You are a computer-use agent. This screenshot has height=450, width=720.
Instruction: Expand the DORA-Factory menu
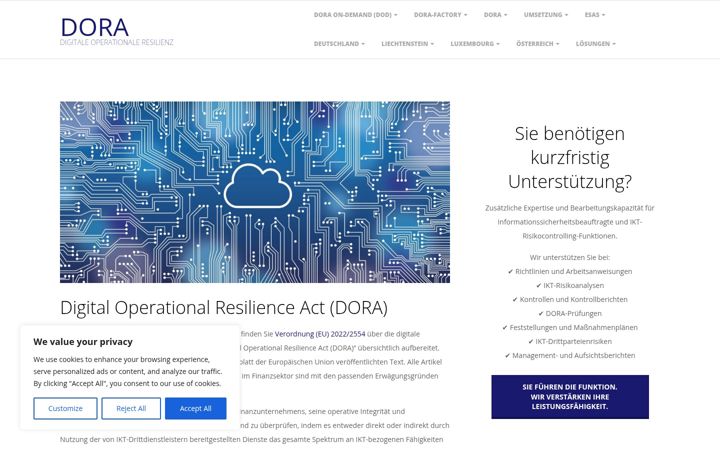[440, 15]
